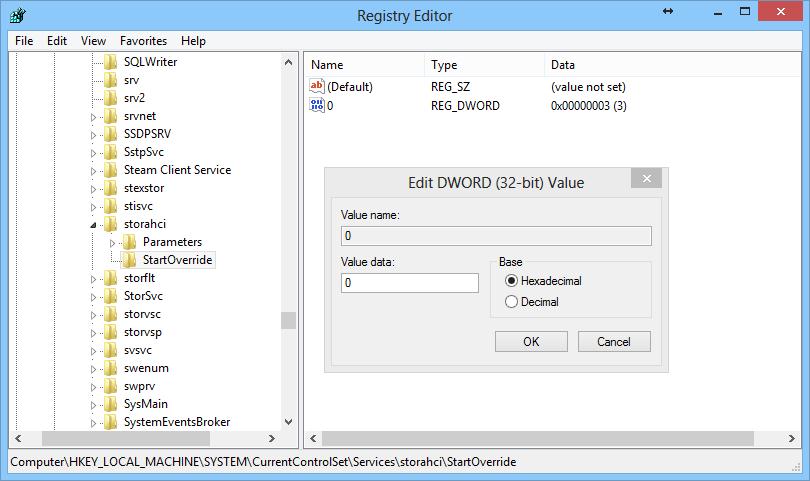Click the Steam Client Service folder icon
810x481 pixels.
point(111,170)
